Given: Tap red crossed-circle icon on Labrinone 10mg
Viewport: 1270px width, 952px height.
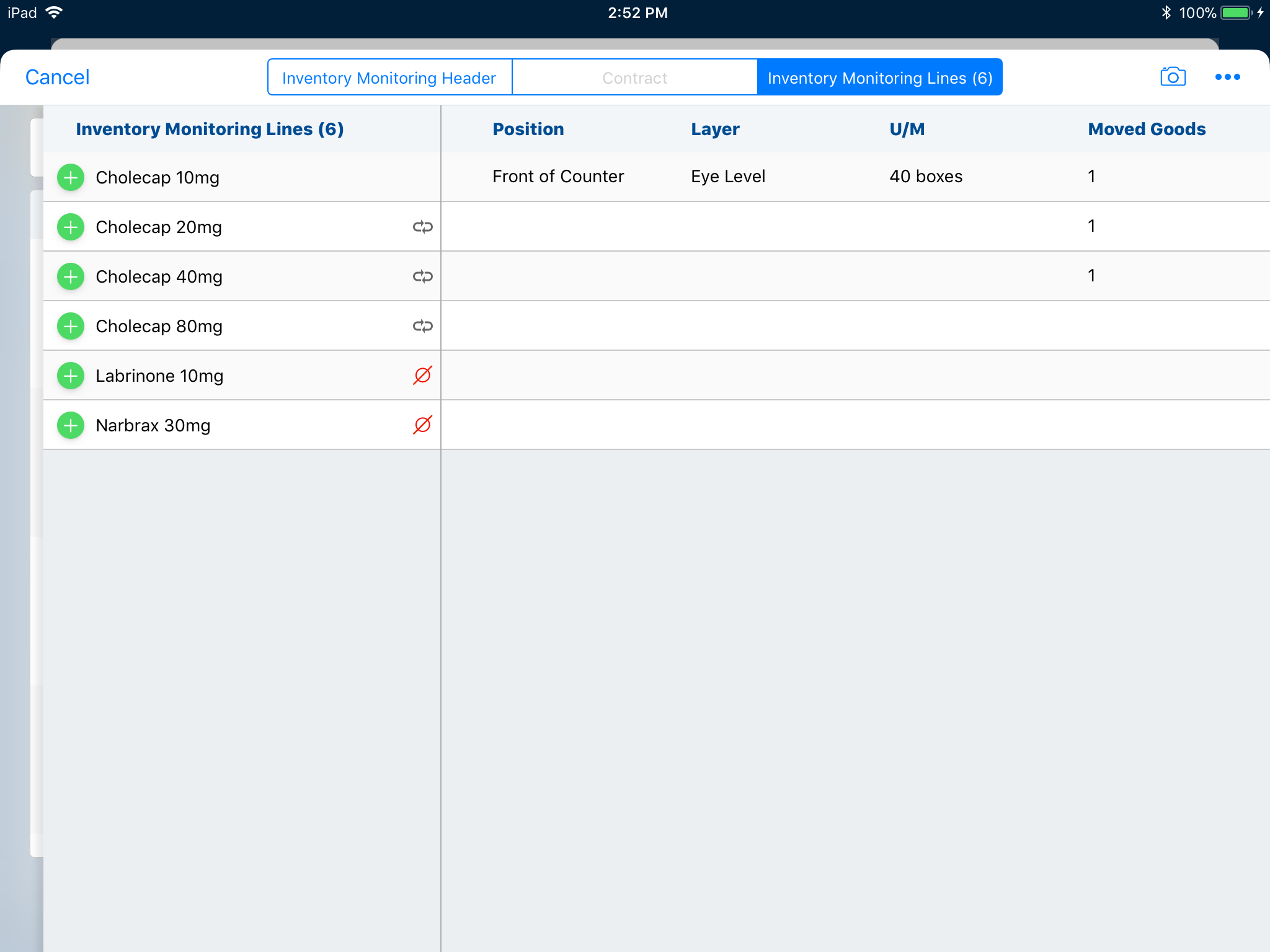Looking at the screenshot, I should click(x=422, y=376).
